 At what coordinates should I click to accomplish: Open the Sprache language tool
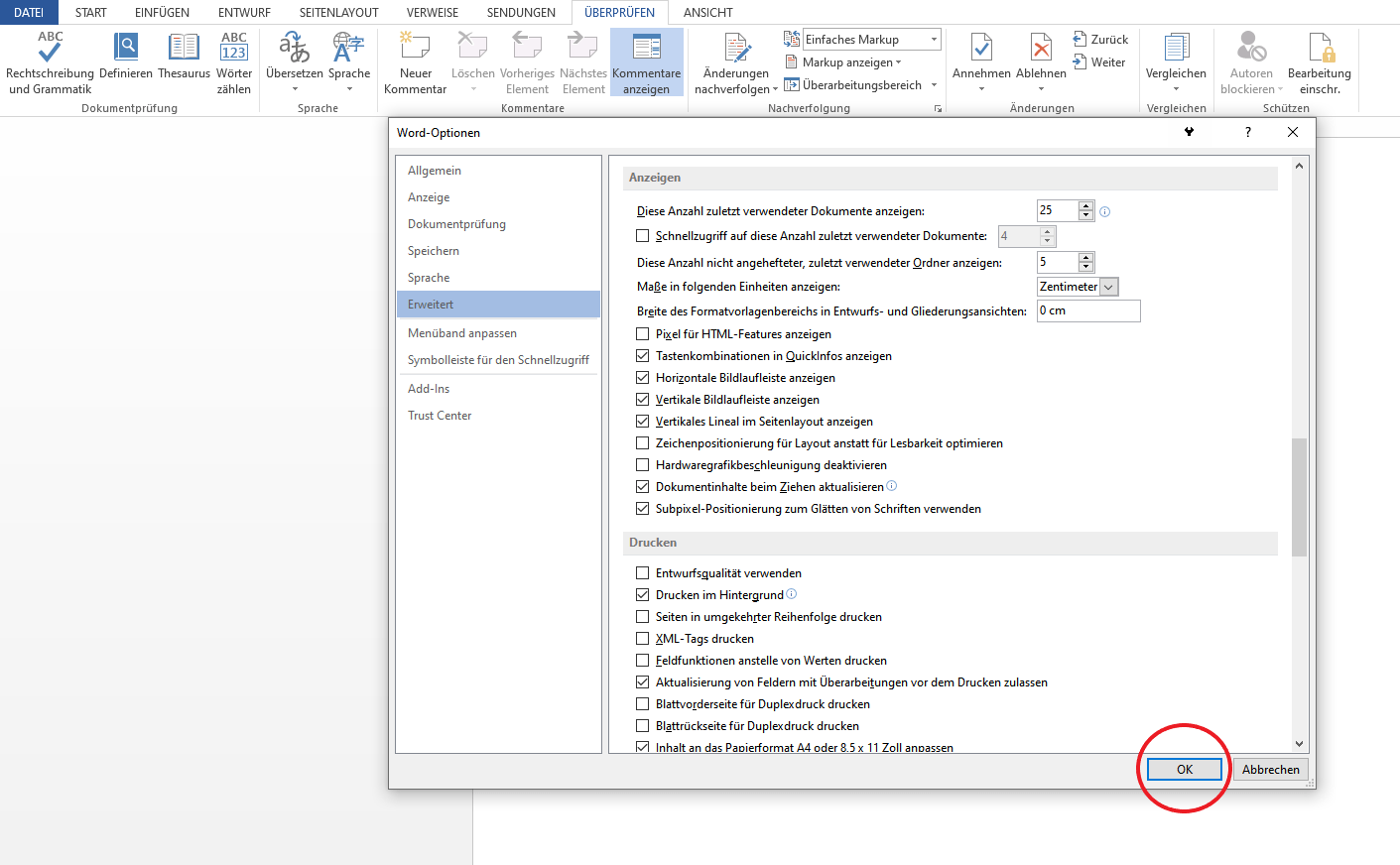click(x=349, y=57)
